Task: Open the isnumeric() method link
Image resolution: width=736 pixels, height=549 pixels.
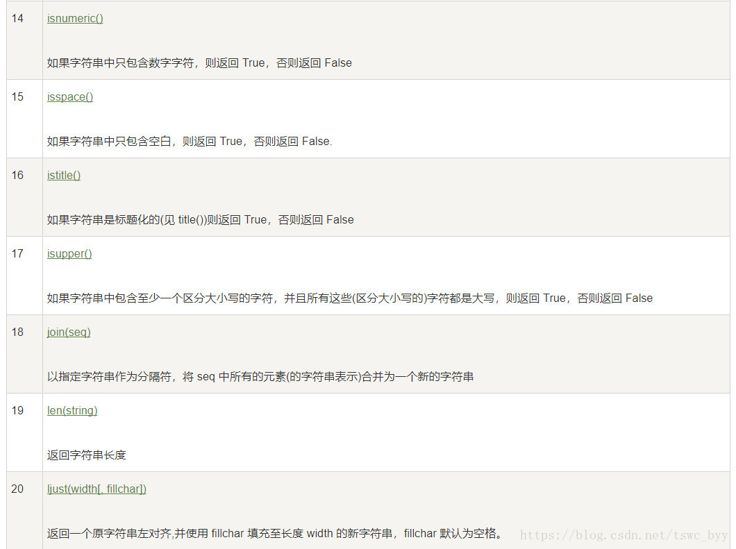Action: 75,18
